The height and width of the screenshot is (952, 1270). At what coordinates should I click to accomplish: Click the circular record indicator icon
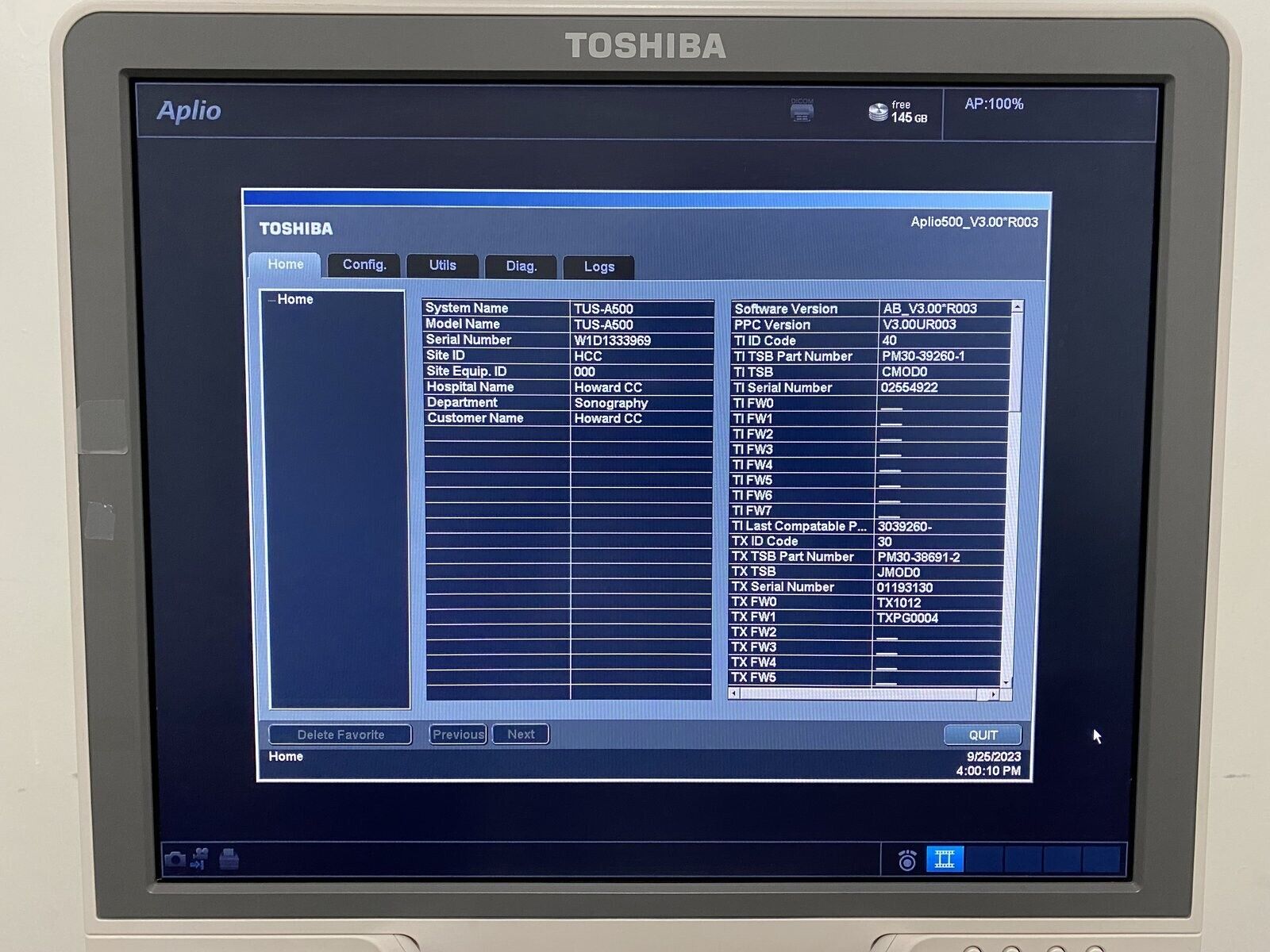pos(907,860)
